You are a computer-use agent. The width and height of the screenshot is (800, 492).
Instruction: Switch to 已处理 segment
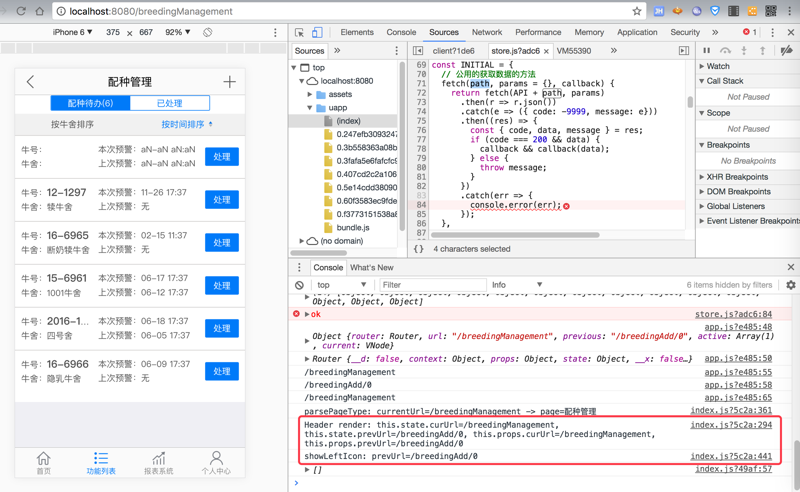(x=169, y=103)
